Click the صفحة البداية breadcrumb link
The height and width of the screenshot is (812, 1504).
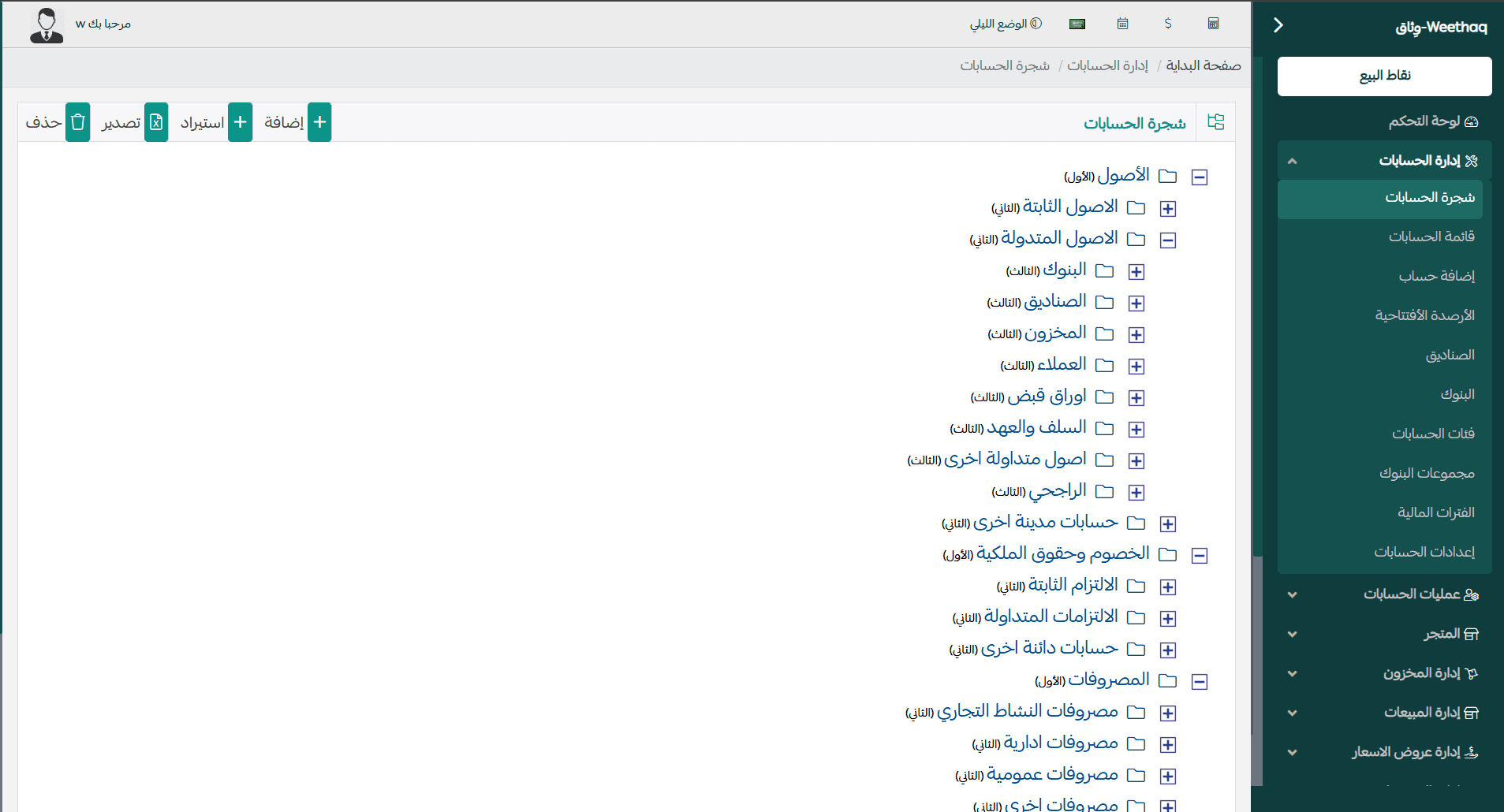click(1204, 65)
